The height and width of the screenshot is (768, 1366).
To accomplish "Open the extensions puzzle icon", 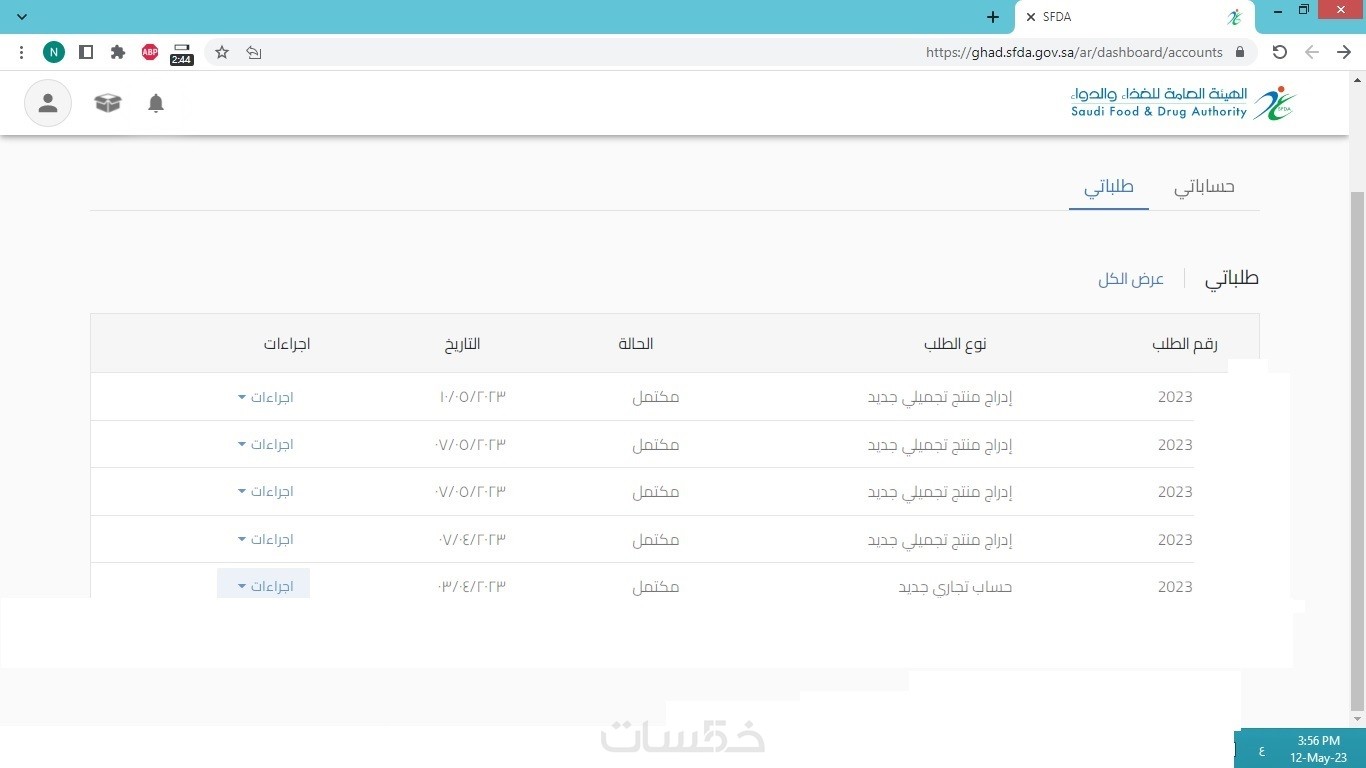I will click(118, 52).
